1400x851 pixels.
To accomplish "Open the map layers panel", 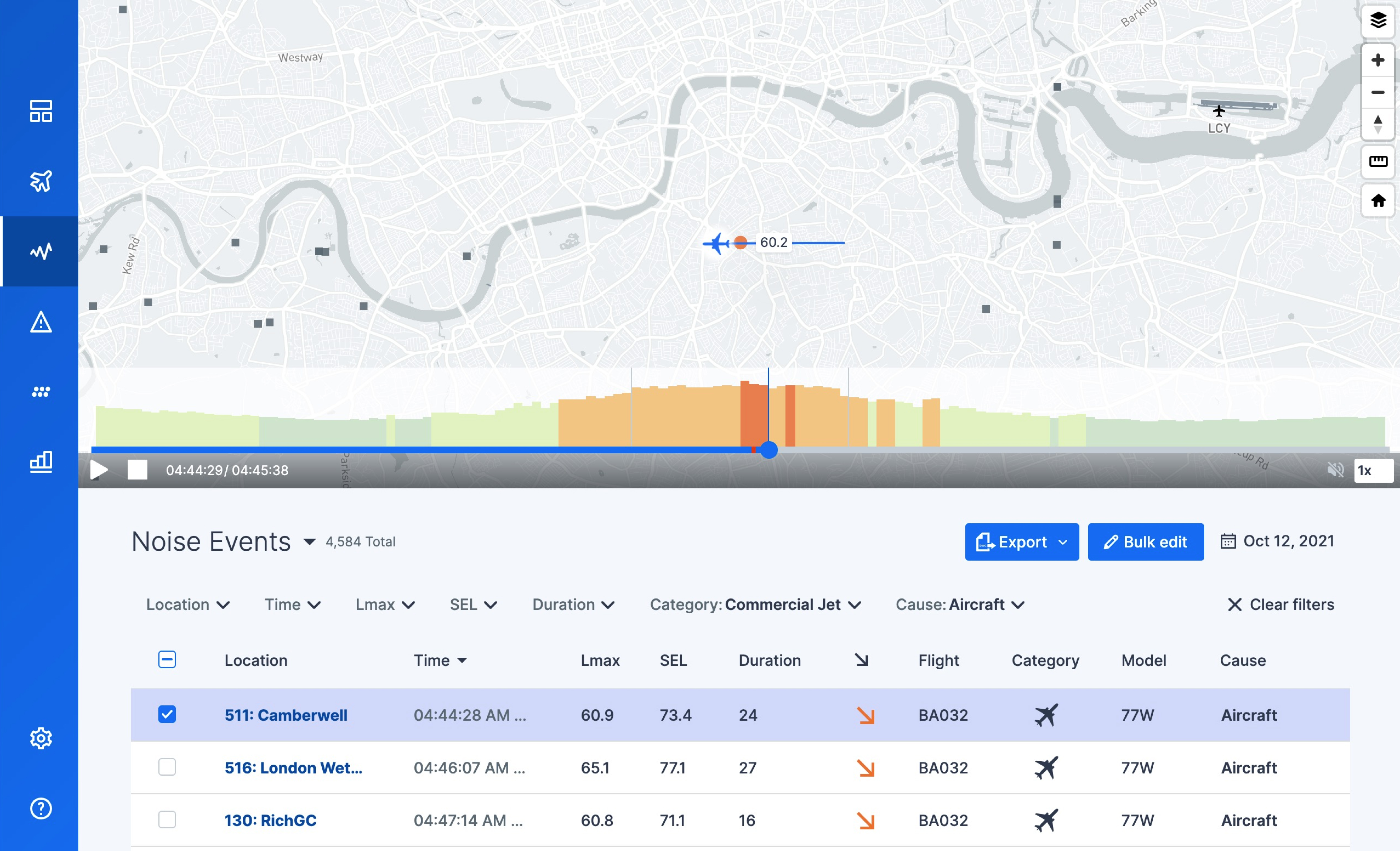I will point(1377,20).
